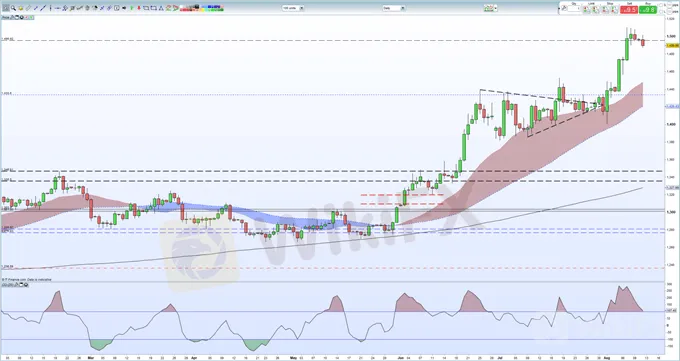This screenshot has height=361, width=680.
Task: Select the horizontal line drawing tool
Action: tap(58, 8)
